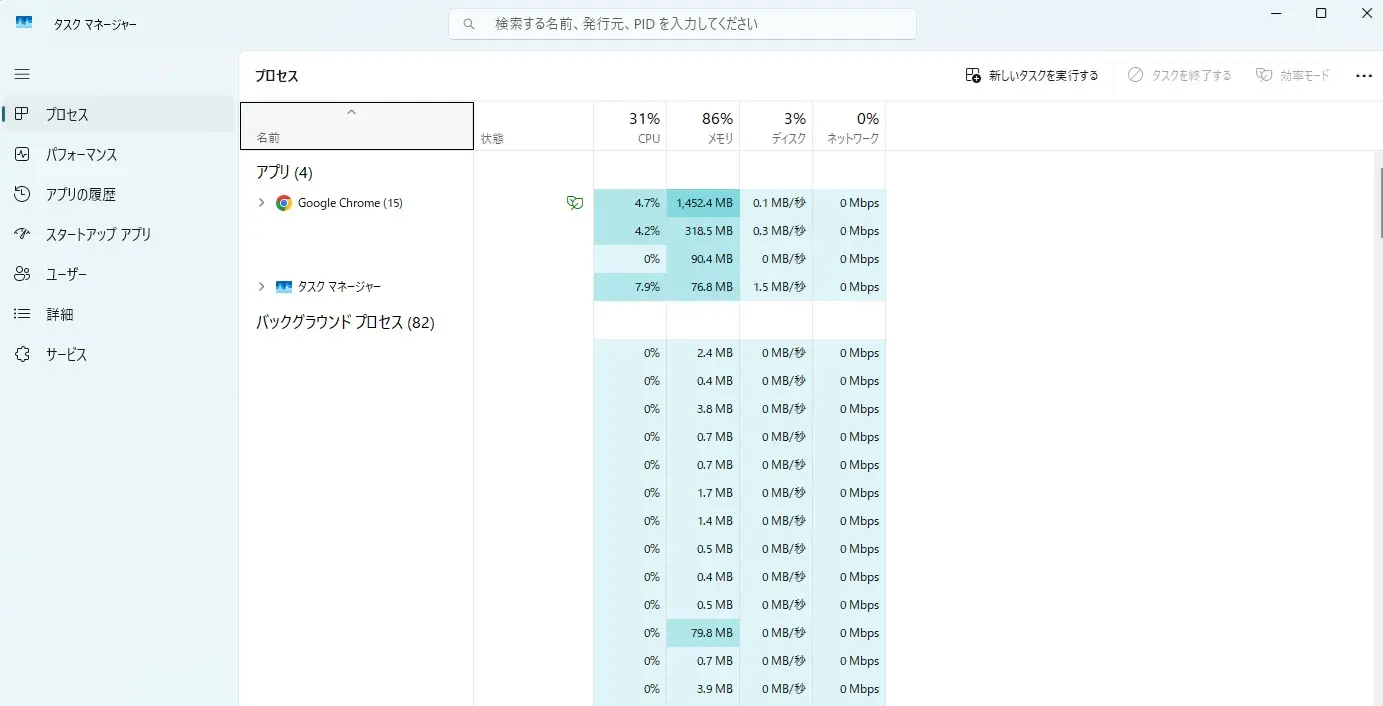
Task: Expand the Google Chrome (15) process group
Action: [x=261, y=203]
